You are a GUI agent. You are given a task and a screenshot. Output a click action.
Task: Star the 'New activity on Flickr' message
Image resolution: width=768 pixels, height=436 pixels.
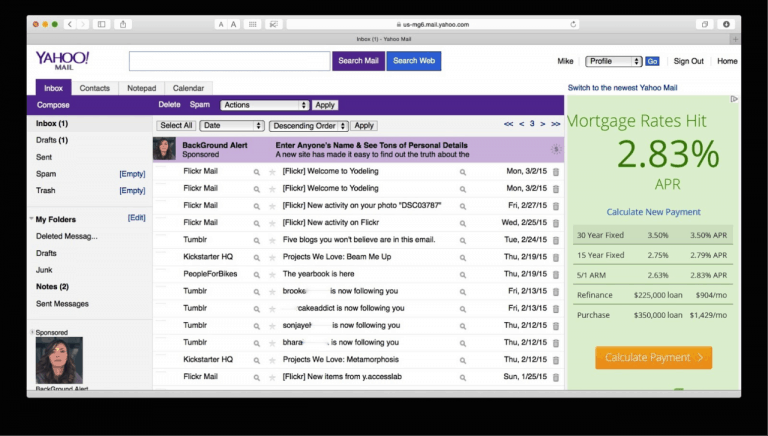point(272,223)
